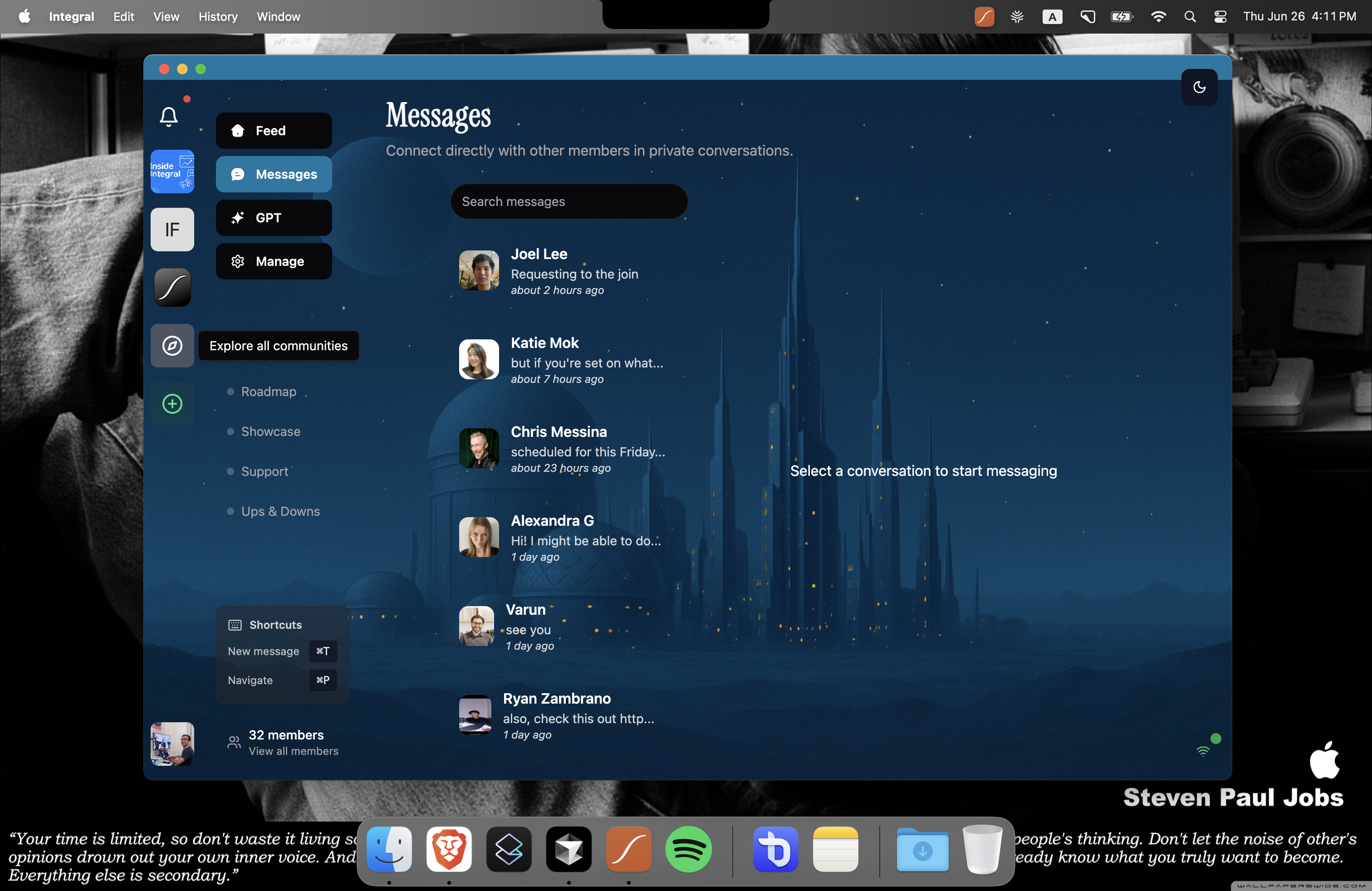
Task: Open the IF community icon
Action: (172, 230)
